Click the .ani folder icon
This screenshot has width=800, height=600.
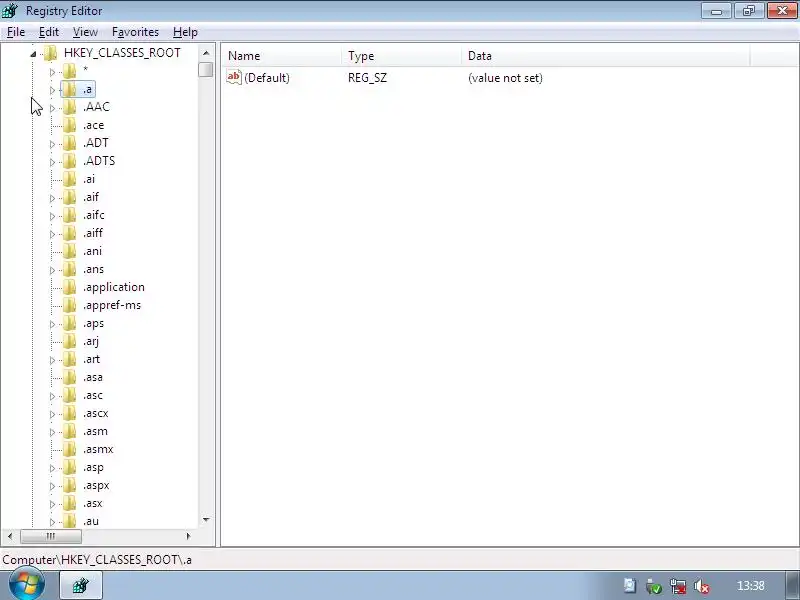coord(69,251)
